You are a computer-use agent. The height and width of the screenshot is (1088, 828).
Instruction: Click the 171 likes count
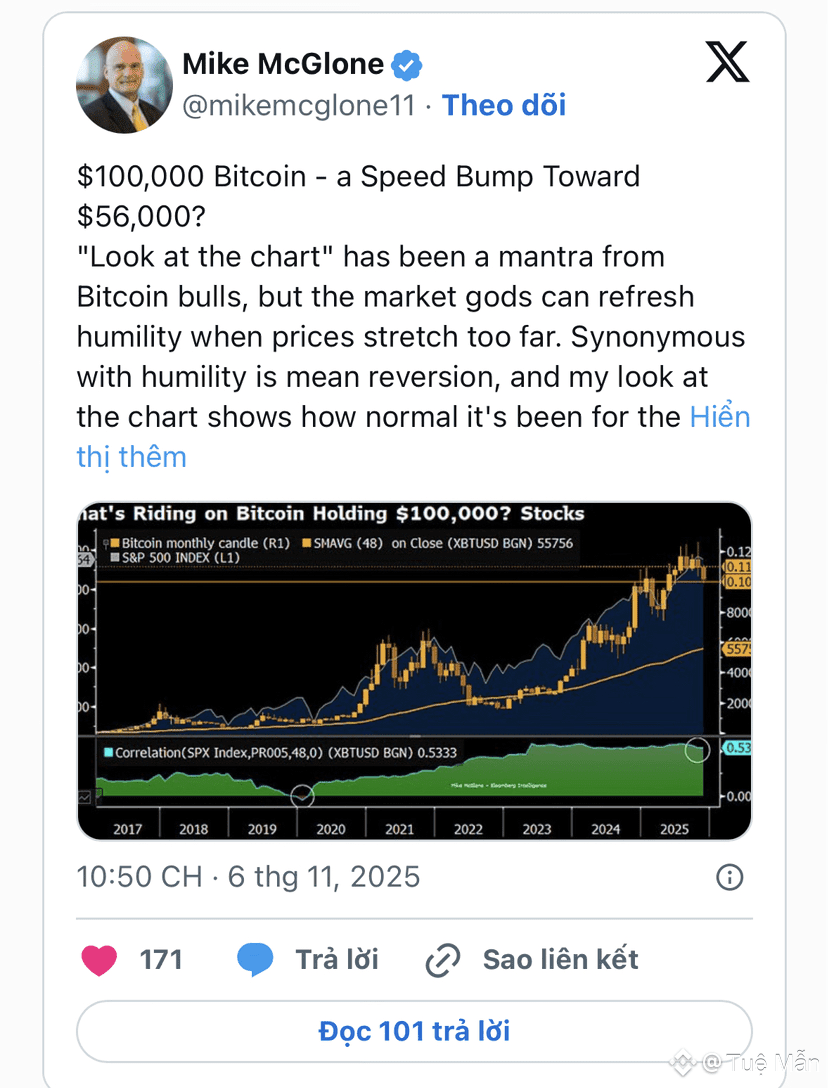(161, 960)
